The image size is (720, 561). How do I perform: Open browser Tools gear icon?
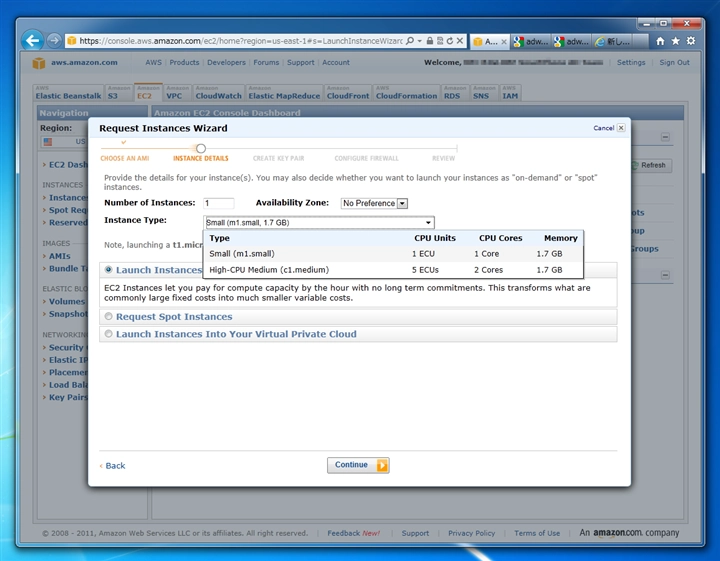691,41
